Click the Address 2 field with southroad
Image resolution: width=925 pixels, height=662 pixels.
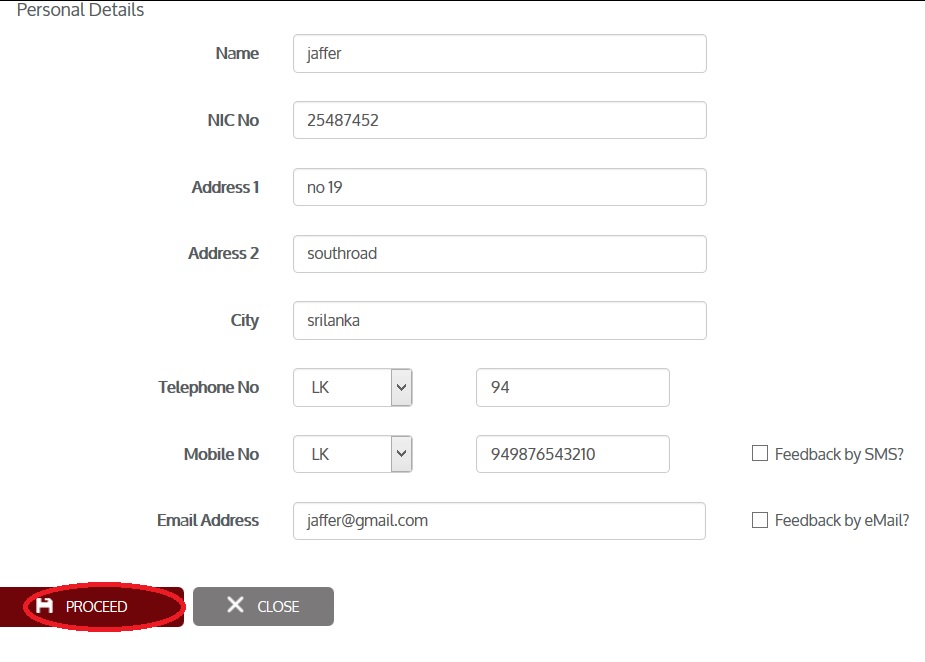point(499,254)
